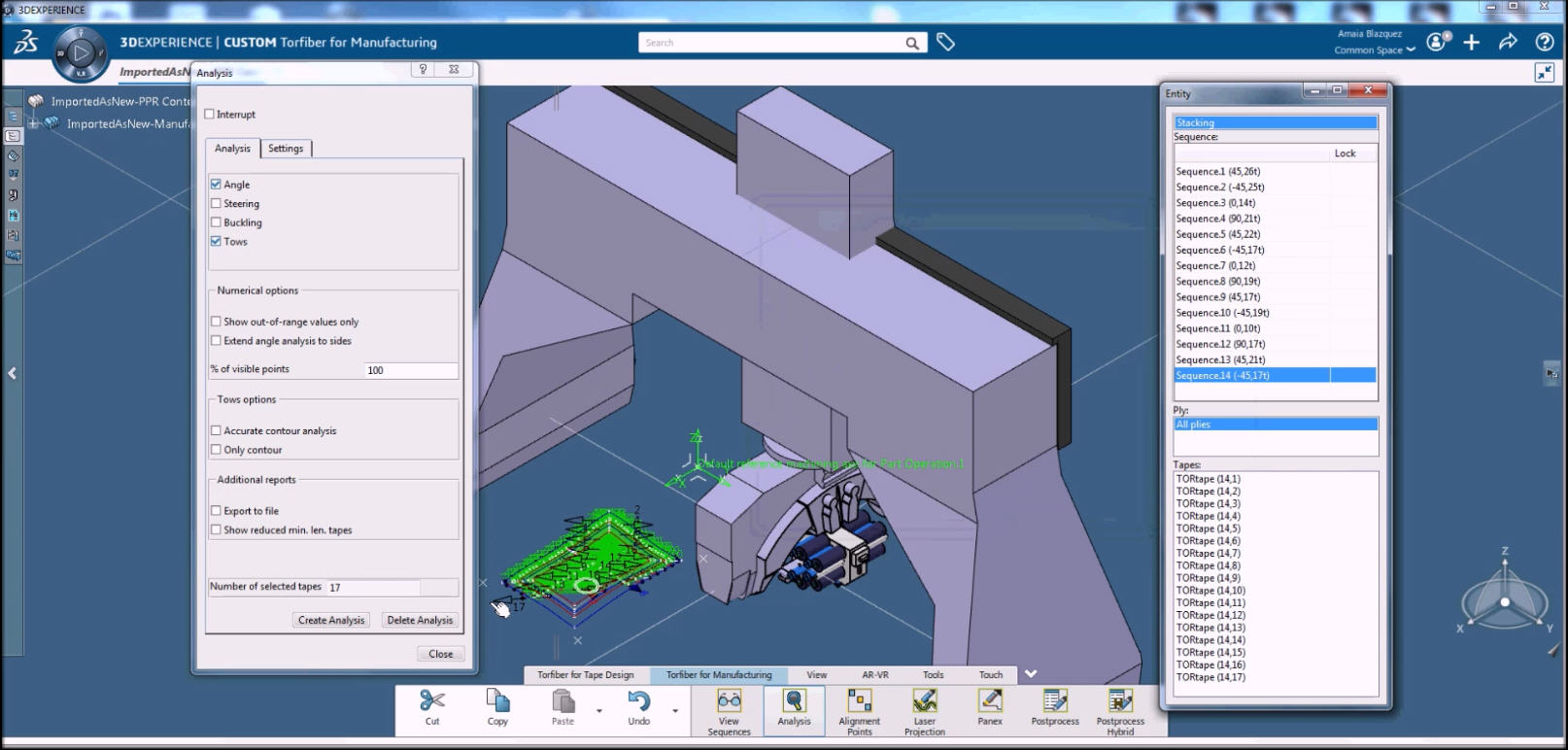Click the Close button in Analysis dialog
The image size is (1568, 750).
click(x=441, y=654)
